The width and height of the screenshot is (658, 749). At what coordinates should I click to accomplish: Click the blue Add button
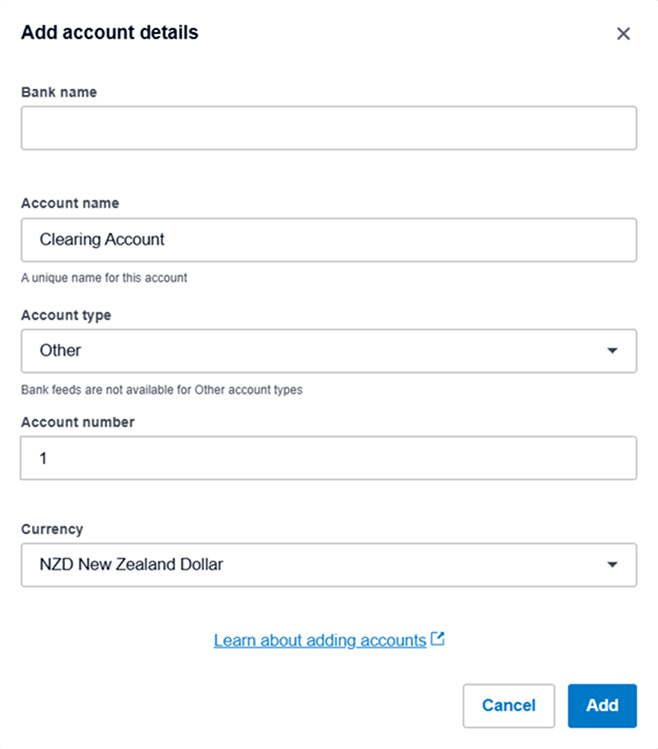pyautogui.click(x=602, y=706)
